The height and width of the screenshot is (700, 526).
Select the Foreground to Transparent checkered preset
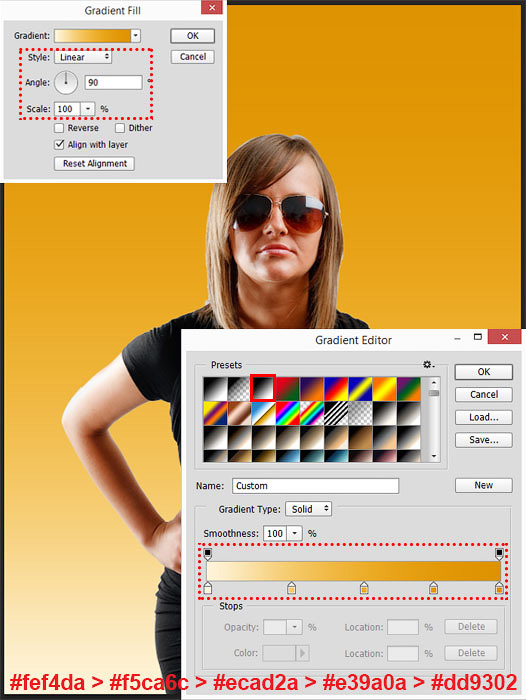pyautogui.click(x=239, y=389)
